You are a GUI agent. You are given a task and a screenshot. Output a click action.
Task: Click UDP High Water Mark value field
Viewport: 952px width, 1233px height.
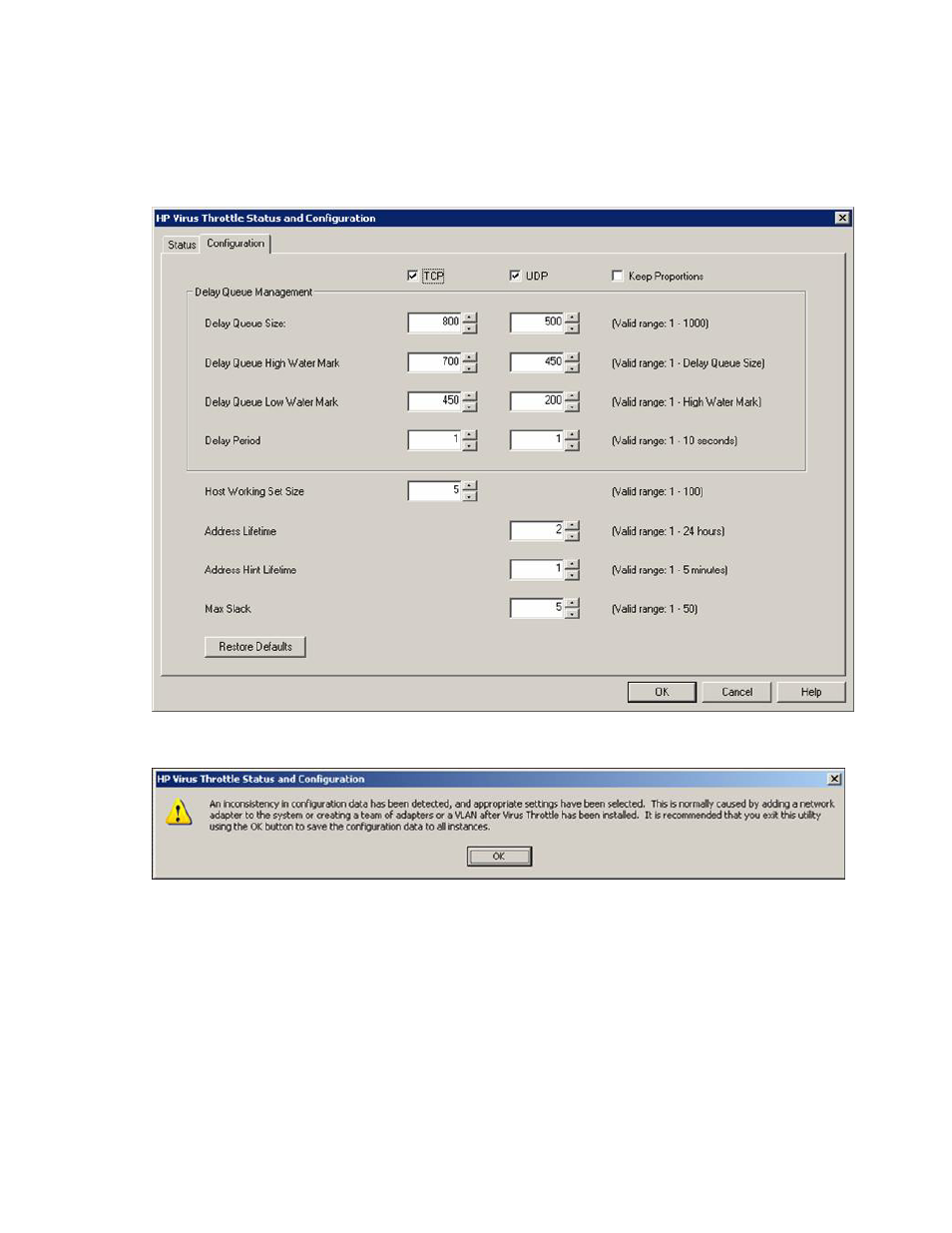(x=536, y=362)
